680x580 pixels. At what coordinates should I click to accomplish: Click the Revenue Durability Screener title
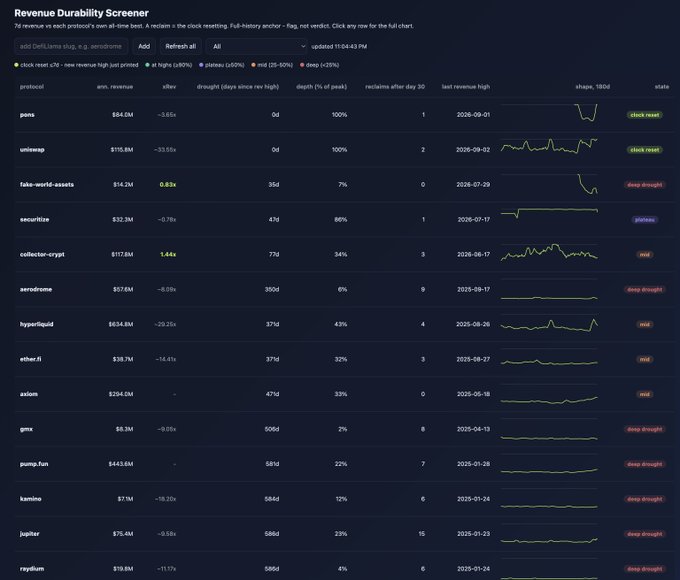click(x=82, y=13)
